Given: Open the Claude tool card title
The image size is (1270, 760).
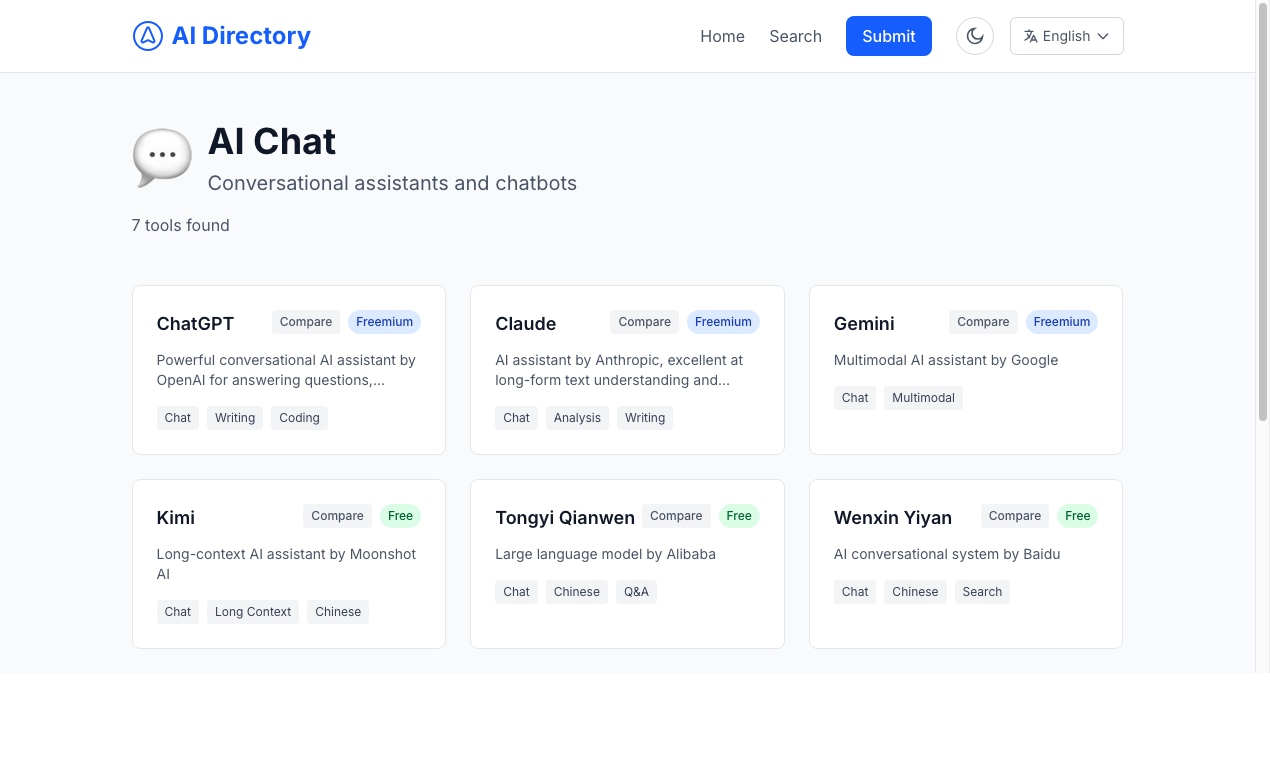Looking at the screenshot, I should click(525, 323).
